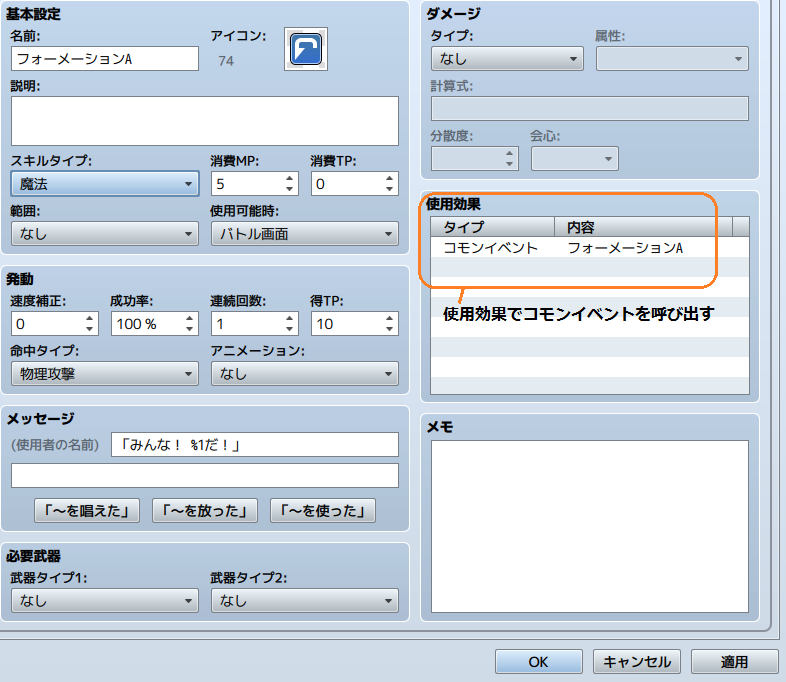Open the 使用可能時 dropdown showing バトル画面
Screen dimensions: 786x682
305,234
